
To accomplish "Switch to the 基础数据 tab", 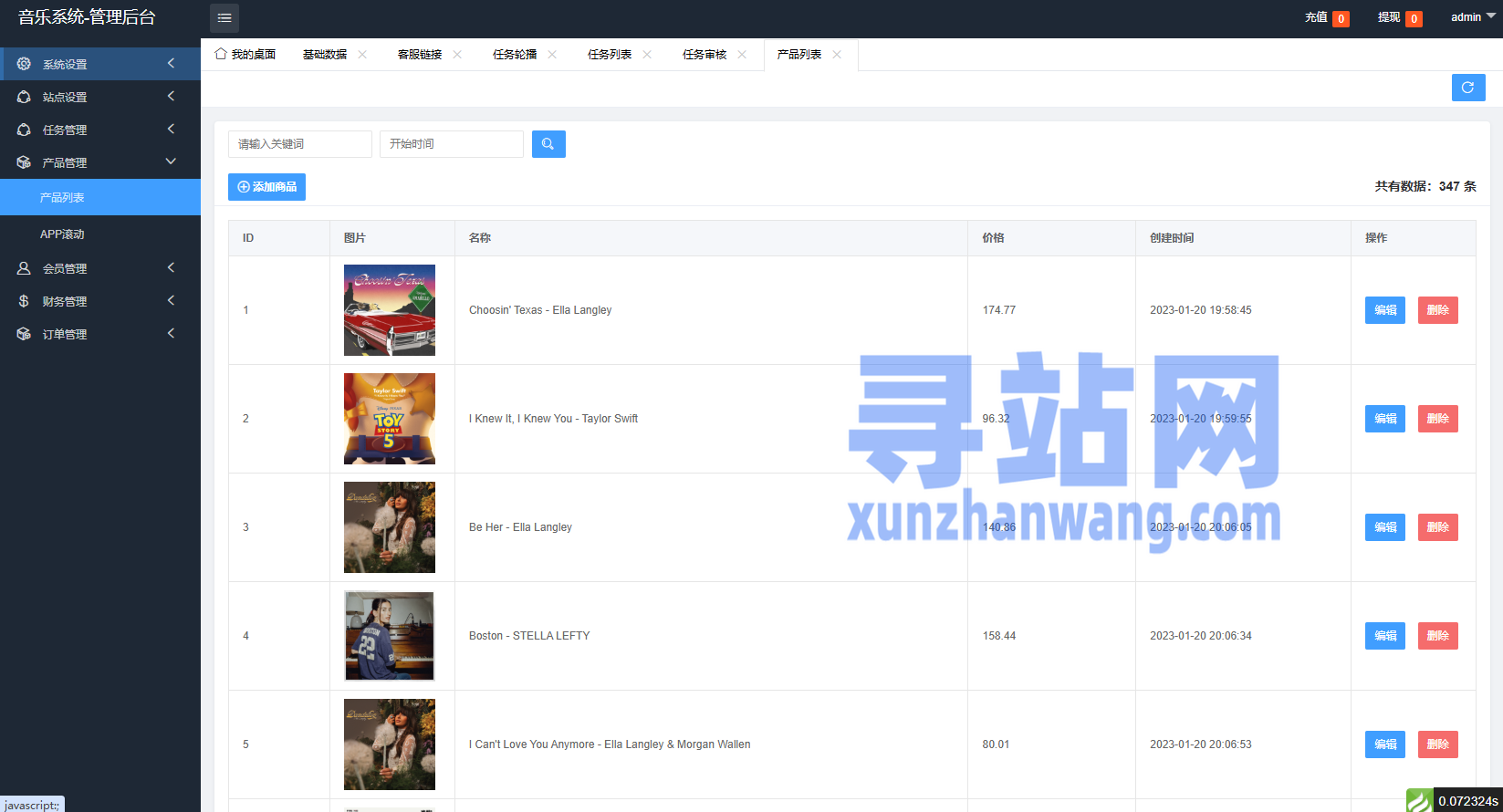I will tap(325, 55).
